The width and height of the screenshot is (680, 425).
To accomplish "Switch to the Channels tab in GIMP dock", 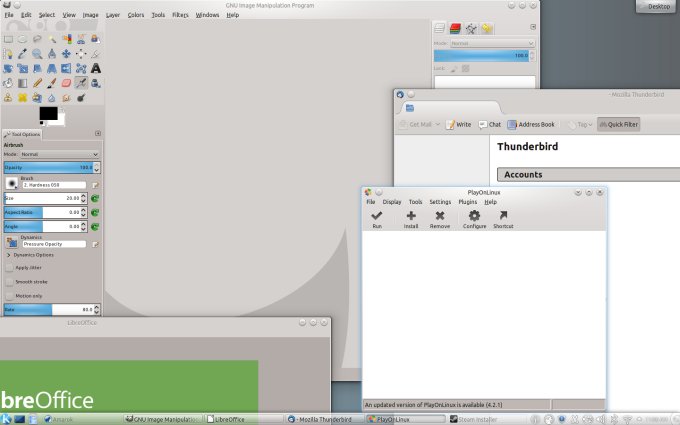I will 455,29.
